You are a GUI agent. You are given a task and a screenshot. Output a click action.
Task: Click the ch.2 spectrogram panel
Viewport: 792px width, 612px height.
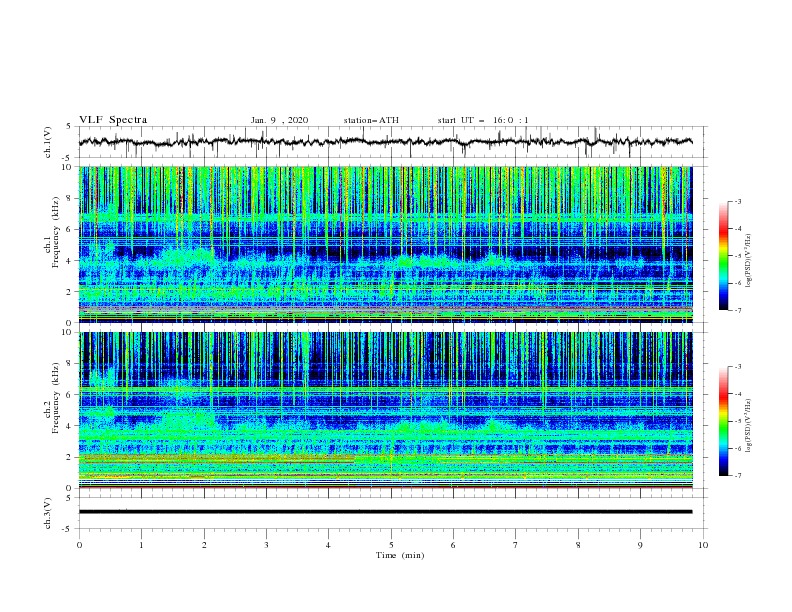[385, 410]
